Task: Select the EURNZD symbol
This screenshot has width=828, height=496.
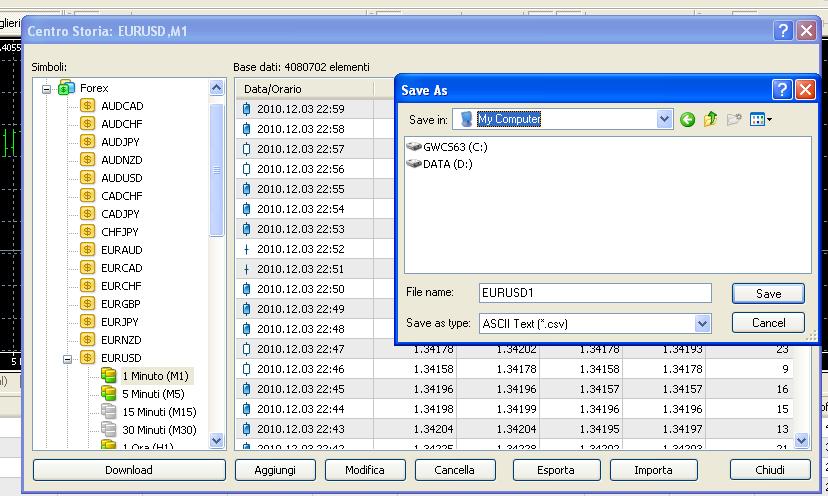Action: tap(121, 340)
